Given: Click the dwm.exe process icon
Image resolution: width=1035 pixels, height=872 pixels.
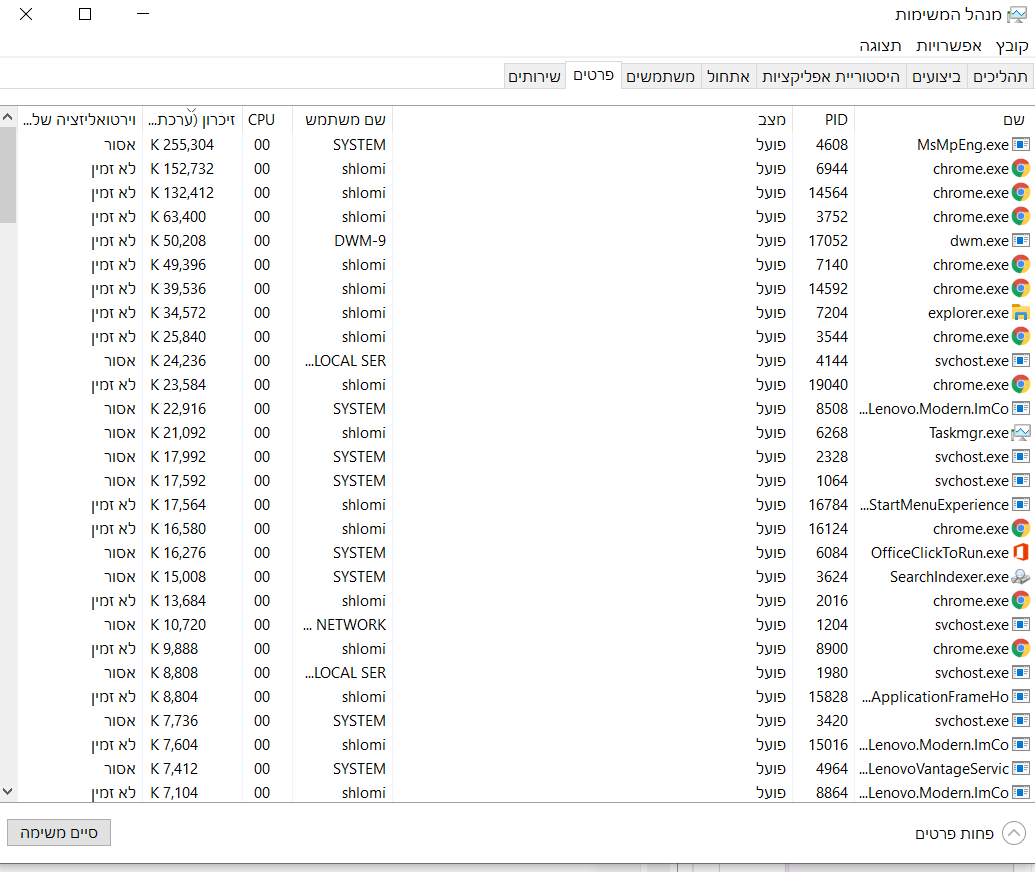Looking at the screenshot, I should click(x=1020, y=241).
